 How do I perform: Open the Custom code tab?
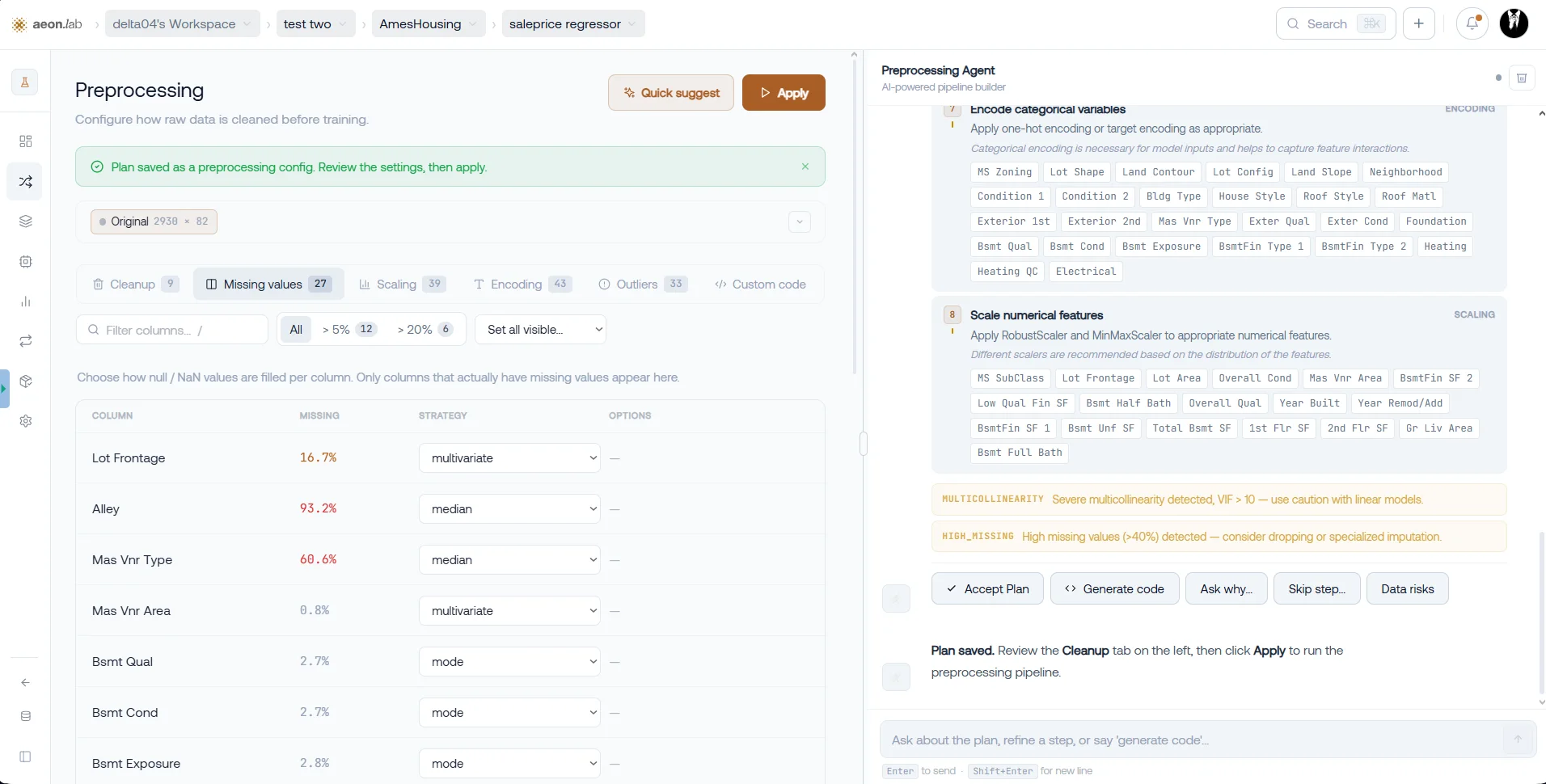[x=760, y=285]
